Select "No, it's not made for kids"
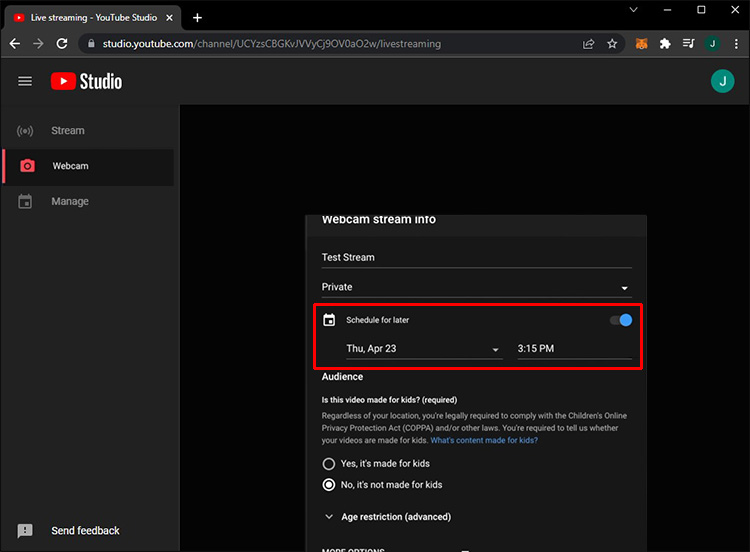 [329, 485]
